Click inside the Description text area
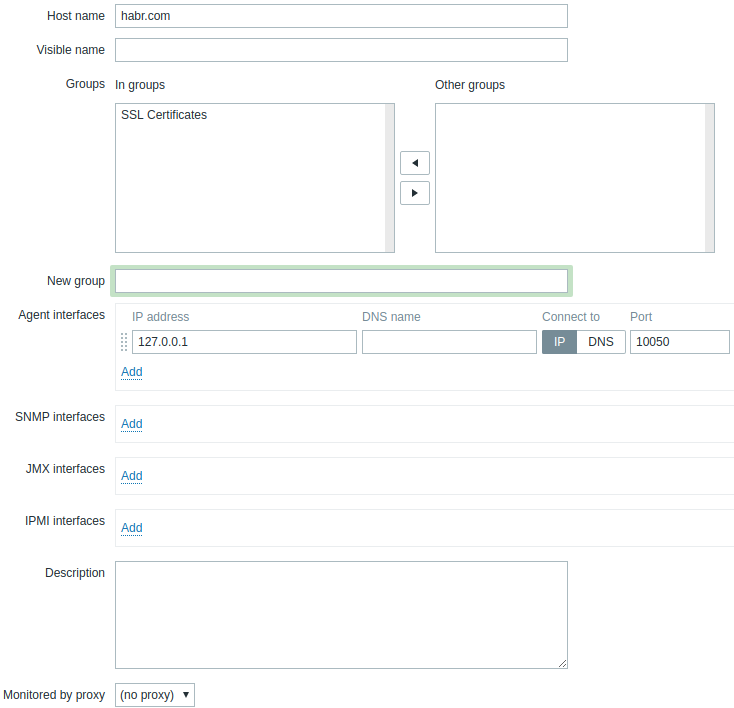Viewport: 734px width, 708px height. tap(341, 614)
